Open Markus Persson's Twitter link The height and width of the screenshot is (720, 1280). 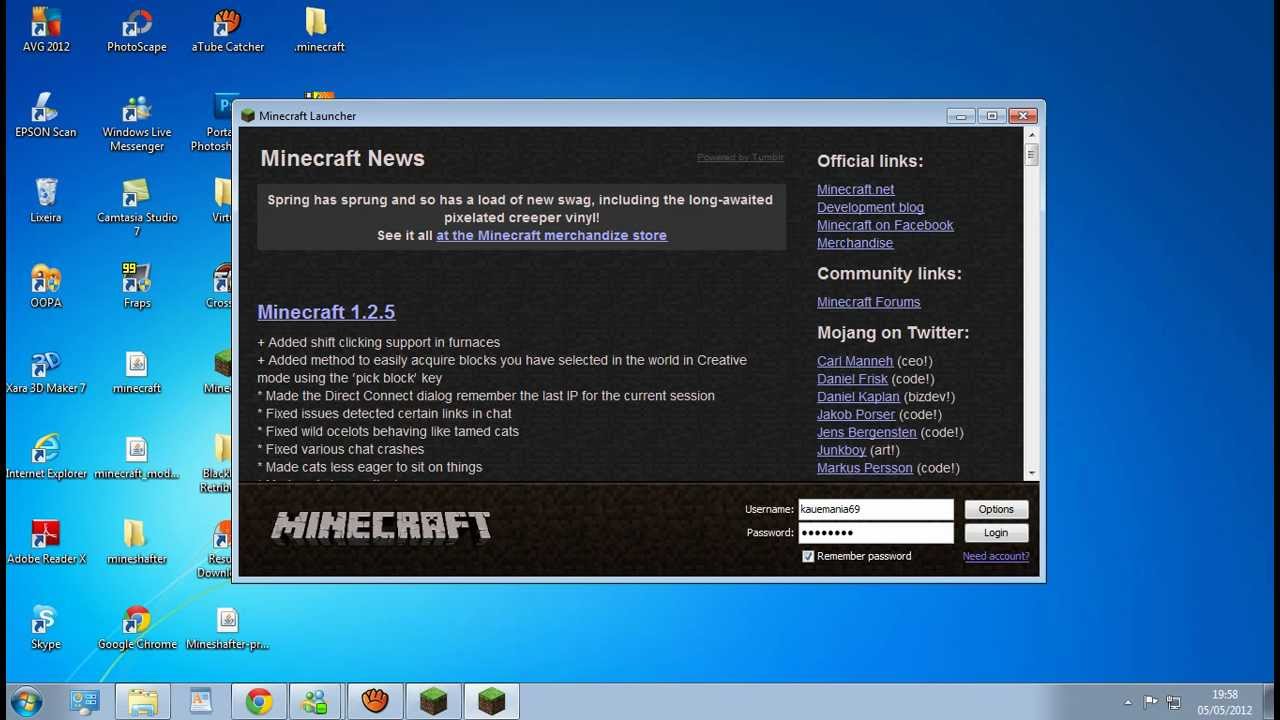864,468
